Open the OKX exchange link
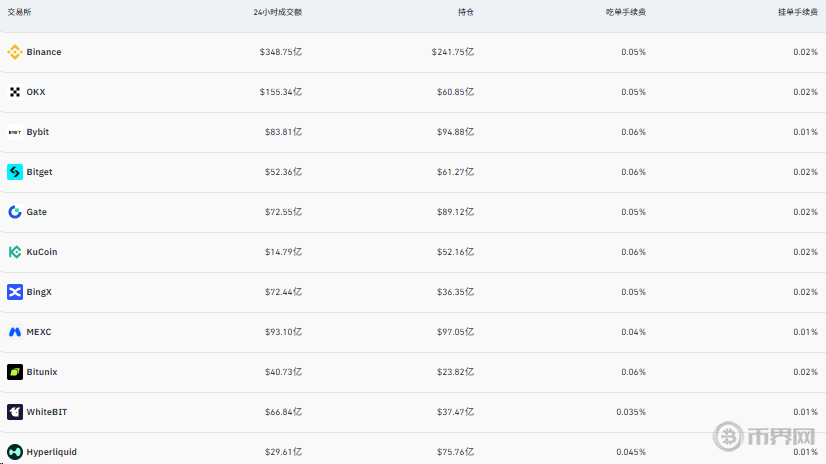The height and width of the screenshot is (464, 826). (36, 92)
